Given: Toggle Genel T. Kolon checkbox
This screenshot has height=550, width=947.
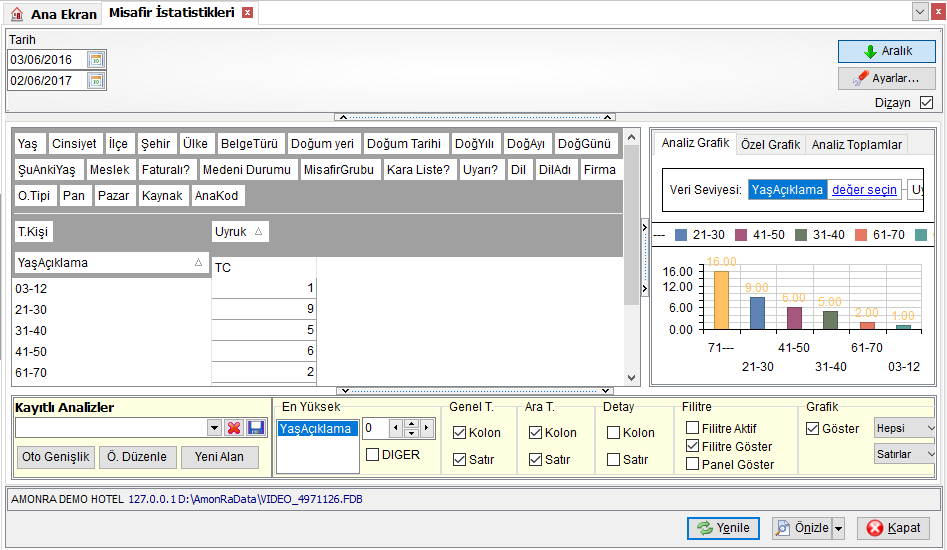Looking at the screenshot, I should [459, 432].
